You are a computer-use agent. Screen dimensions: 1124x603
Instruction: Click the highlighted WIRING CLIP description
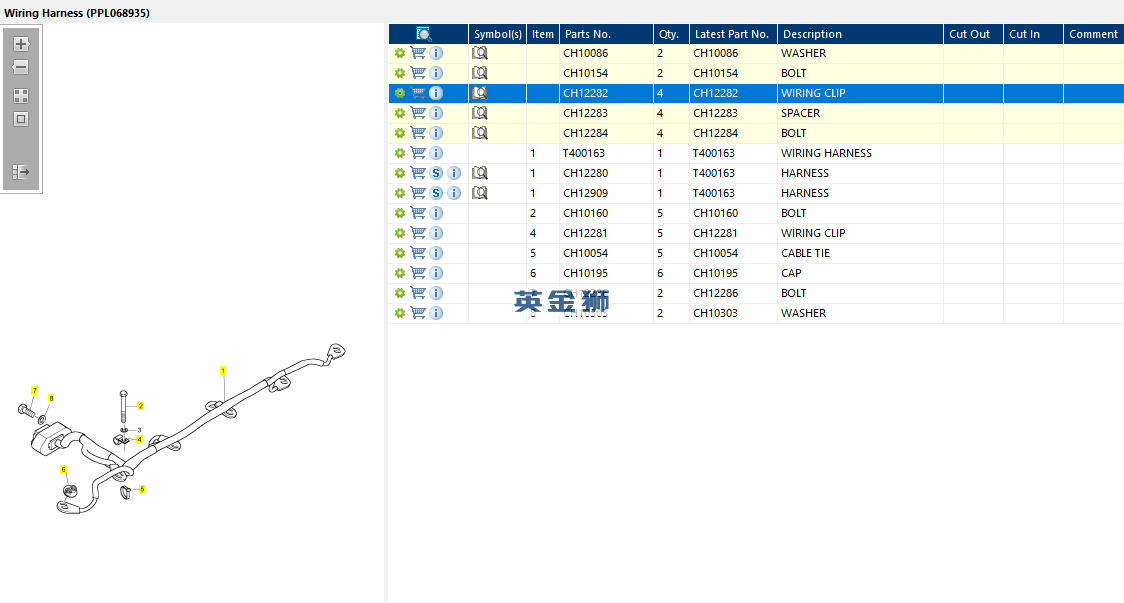tap(814, 93)
